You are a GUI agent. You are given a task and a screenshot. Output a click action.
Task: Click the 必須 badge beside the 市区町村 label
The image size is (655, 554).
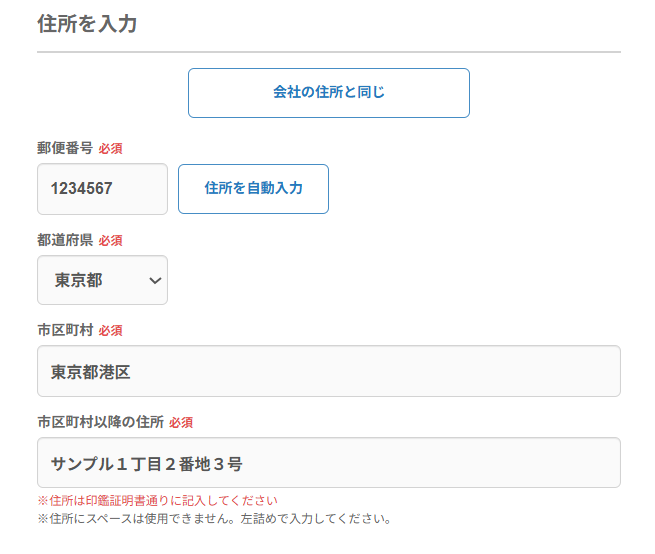pos(110,331)
